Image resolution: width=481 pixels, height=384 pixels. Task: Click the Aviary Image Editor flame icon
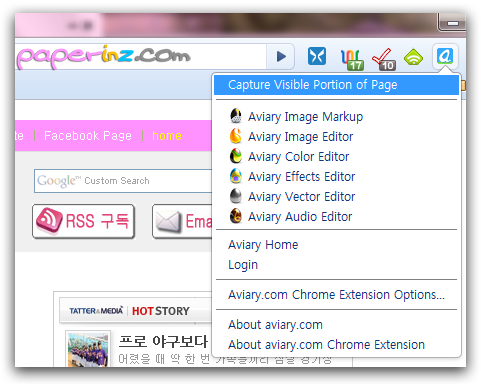(x=236, y=136)
